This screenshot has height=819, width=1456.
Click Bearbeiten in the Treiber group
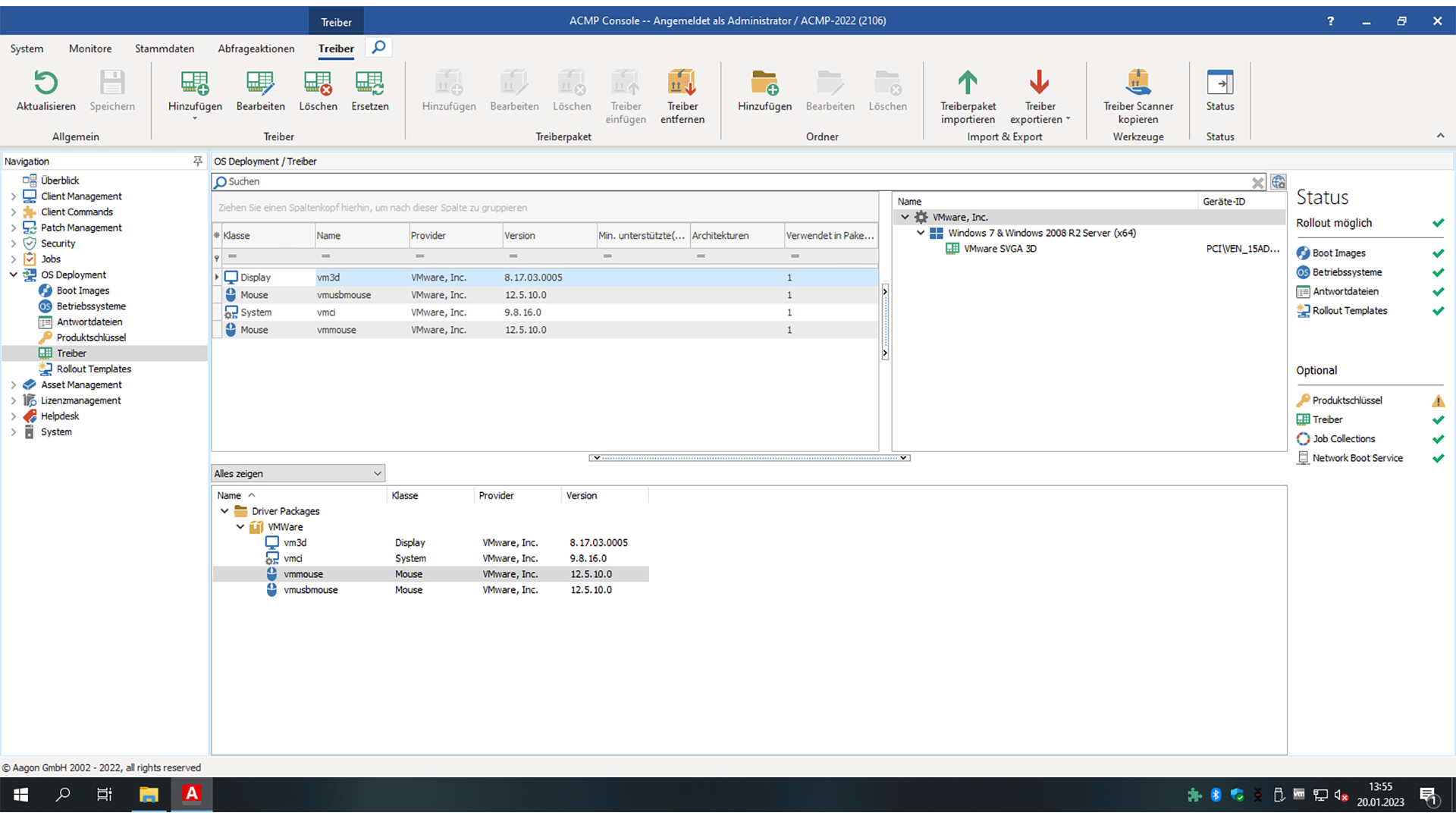[260, 91]
